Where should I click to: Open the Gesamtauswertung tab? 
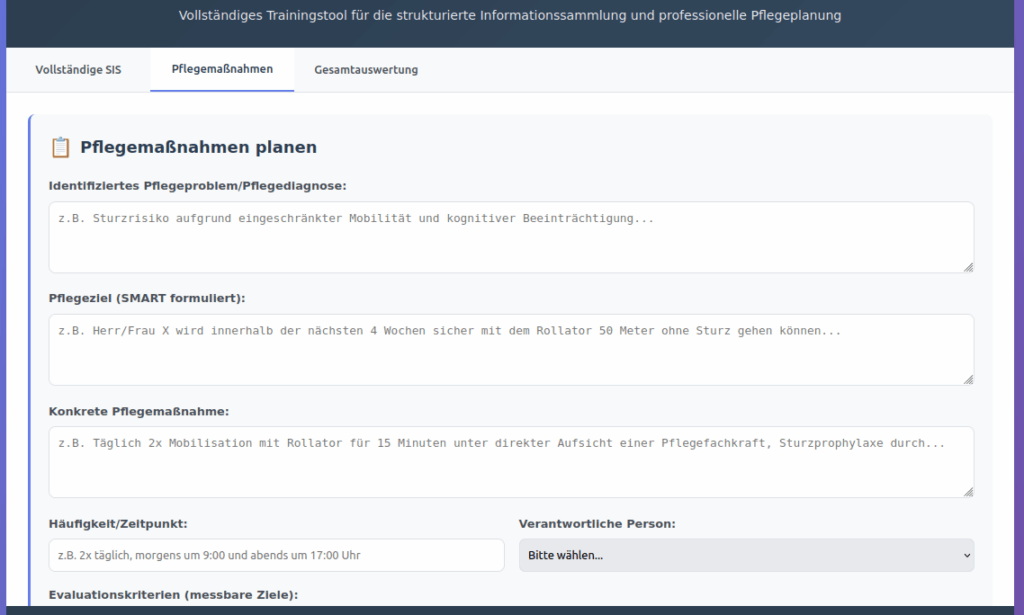point(366,70)
